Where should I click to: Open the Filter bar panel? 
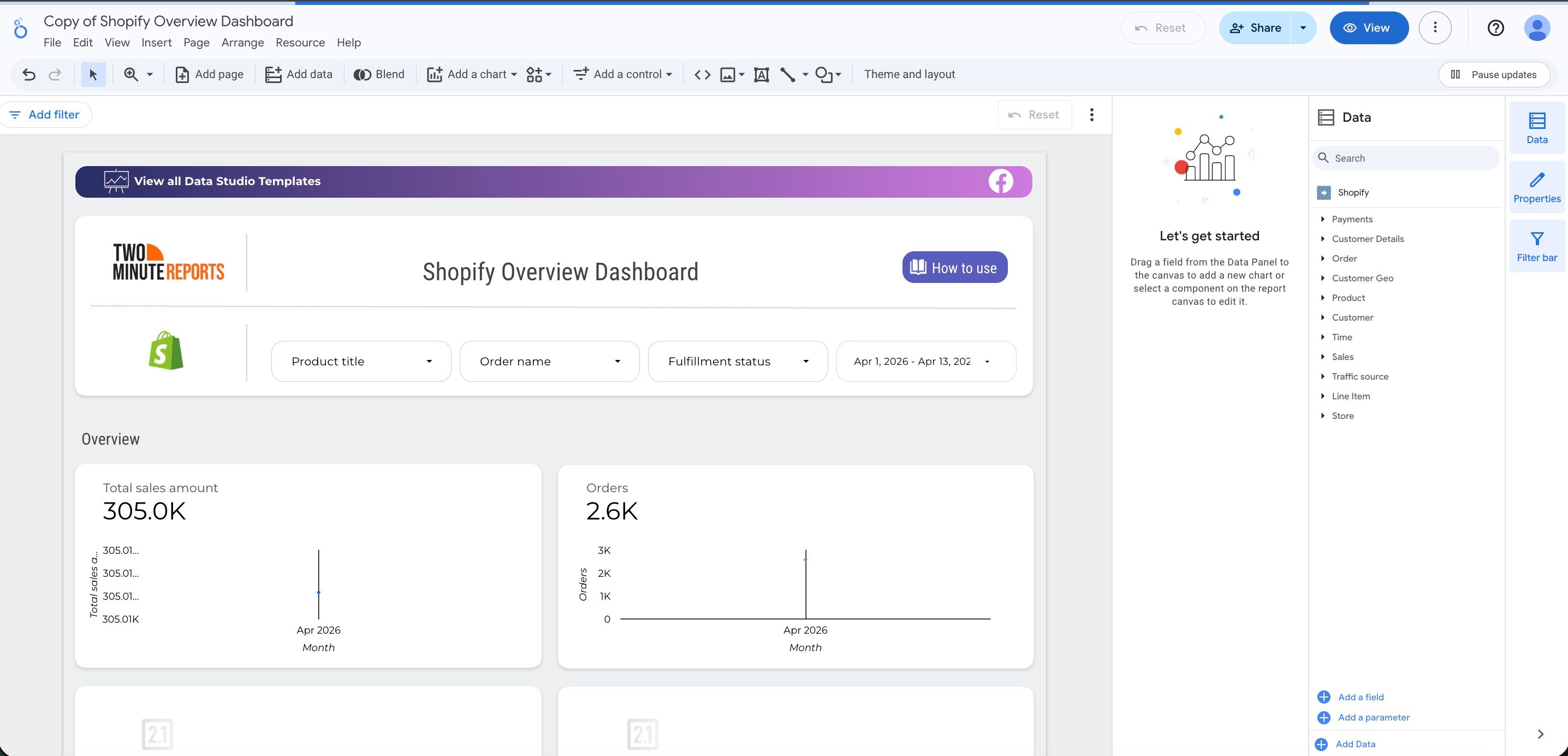[1536, 246]
